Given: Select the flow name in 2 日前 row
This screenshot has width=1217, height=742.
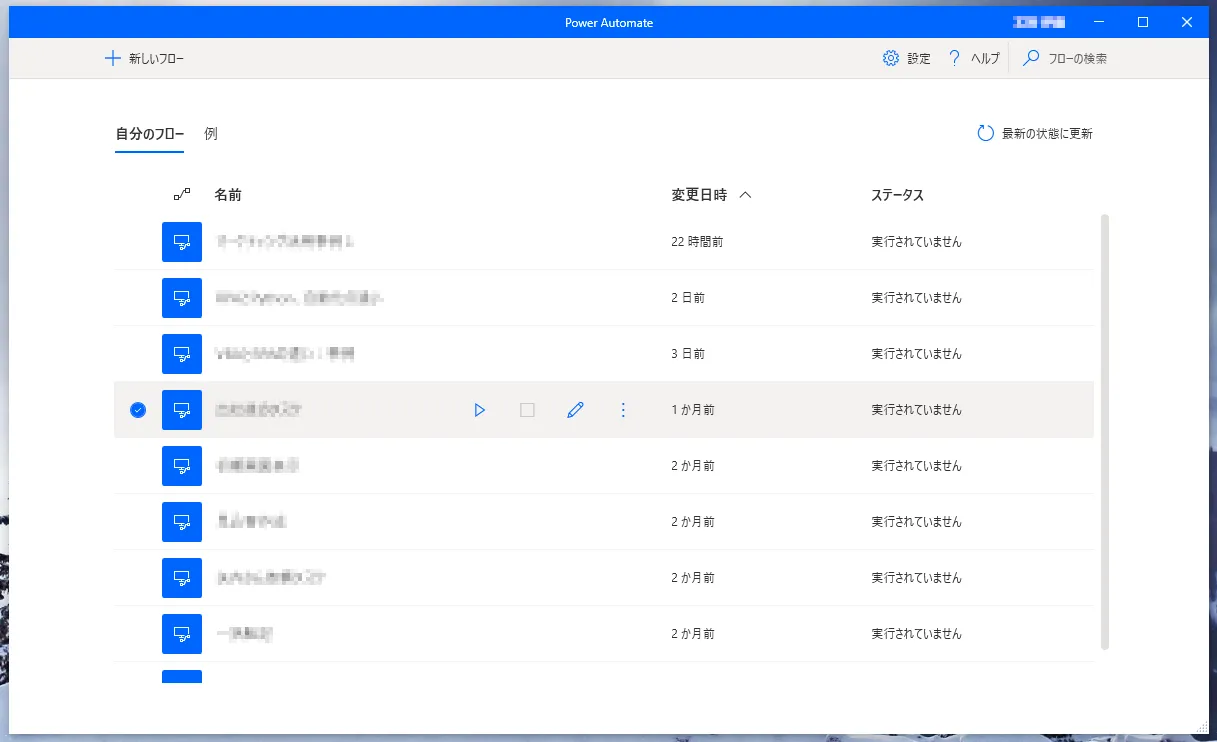Looking at the screenshot, I should pos(300,298).
